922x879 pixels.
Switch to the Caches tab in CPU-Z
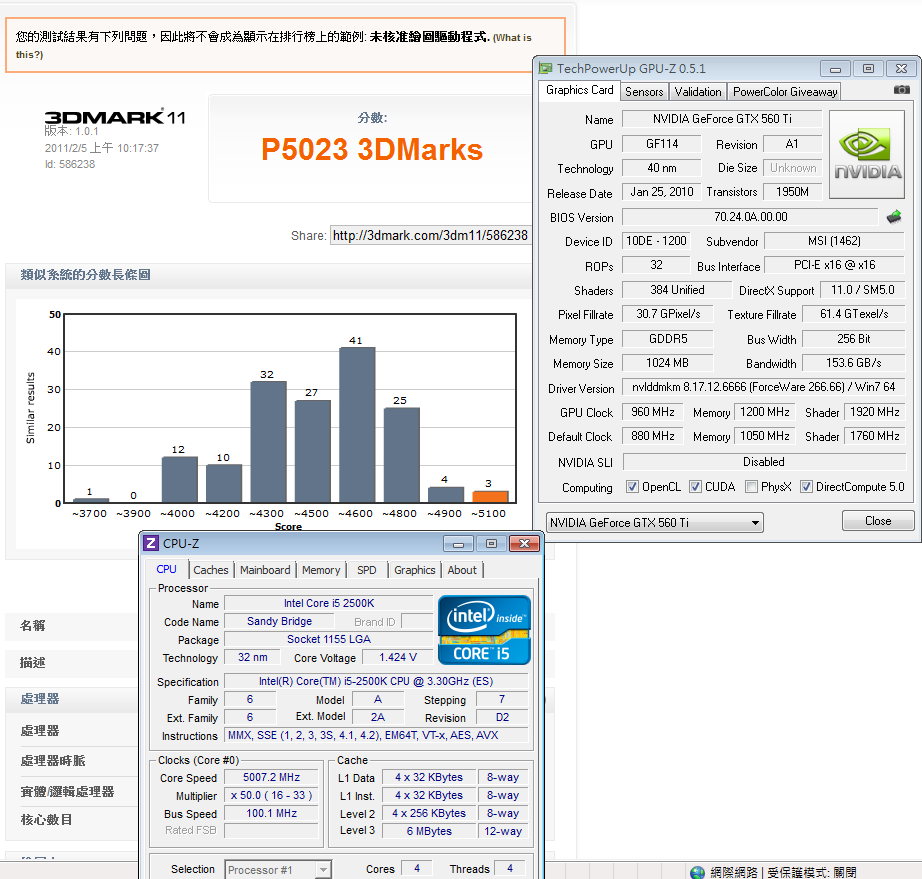(211, 570)
